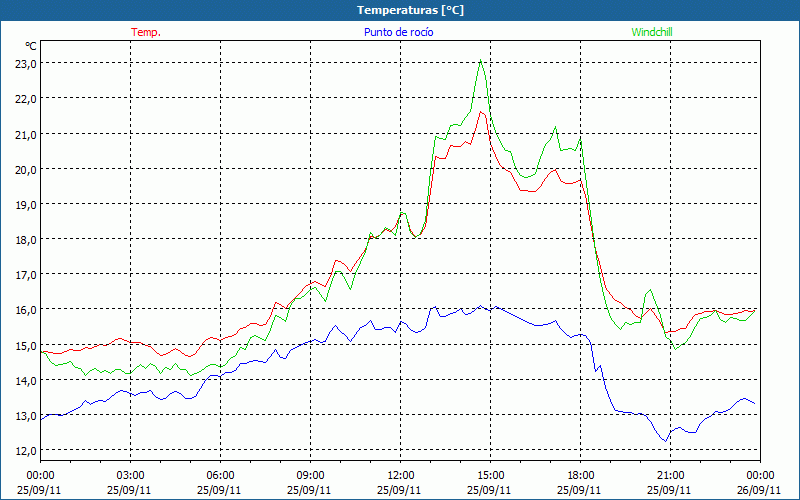The width and height of the screenshot is (800, 500).
Task: Select the red Temp. legend label
Action: [x=146, y=32]
